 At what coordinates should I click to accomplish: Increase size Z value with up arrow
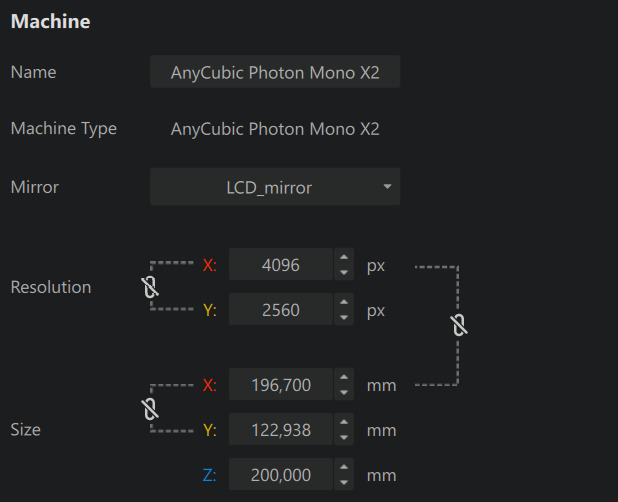(344, 468)
